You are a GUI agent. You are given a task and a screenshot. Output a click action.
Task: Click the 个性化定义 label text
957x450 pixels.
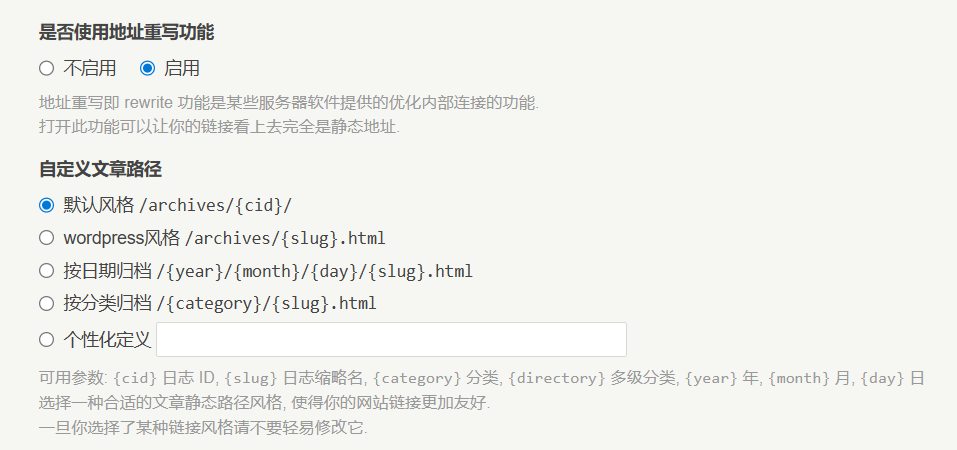click(x=107, y=340)
